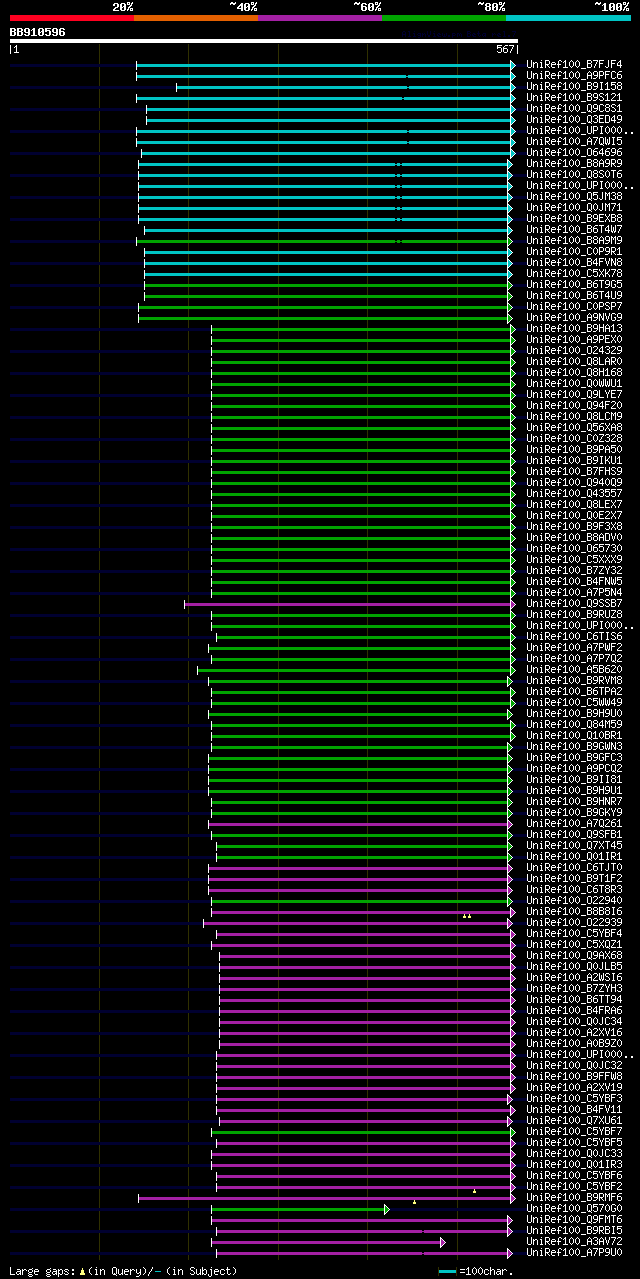The height and width of the screenshot is (1279, 640).
Task: Select label UniRef100_A7QWI5
Action: tap(574, 141)
